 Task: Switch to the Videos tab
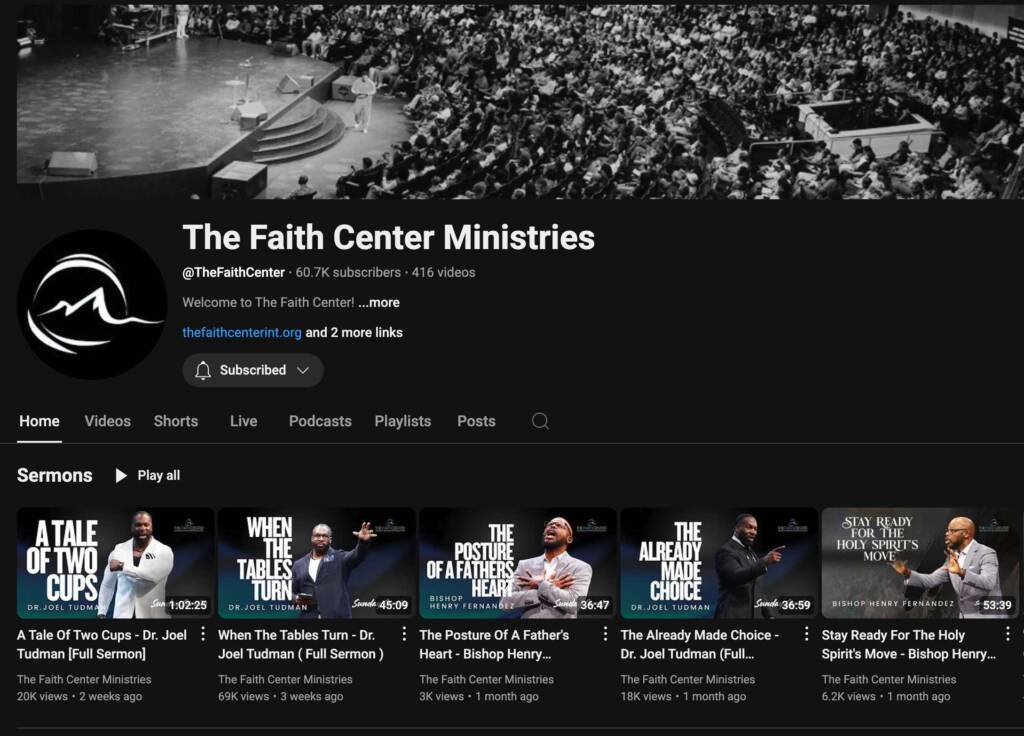[x=108, y=421]
